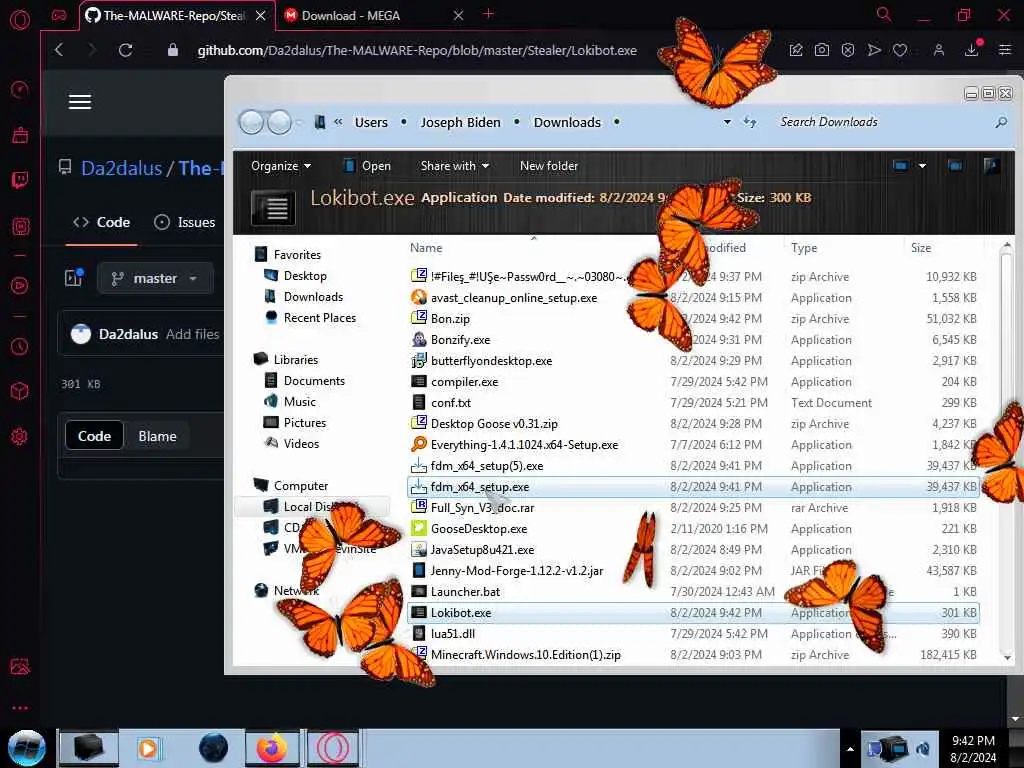Click the search magnifier in Search Downloads
Image resolution: width=1024 pixels, height=768 pixels.
[x=1000, y=122]
